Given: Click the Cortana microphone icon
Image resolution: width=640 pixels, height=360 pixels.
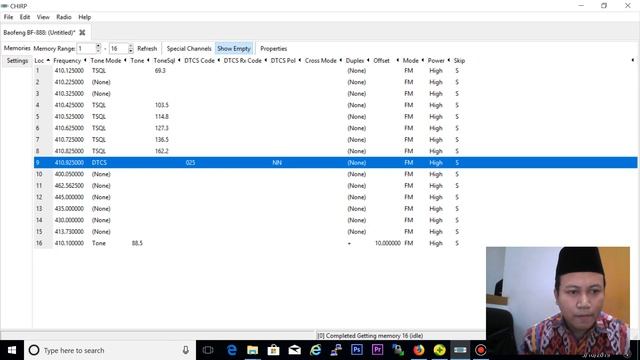Looking at the screenshot, I should [186, 350].
